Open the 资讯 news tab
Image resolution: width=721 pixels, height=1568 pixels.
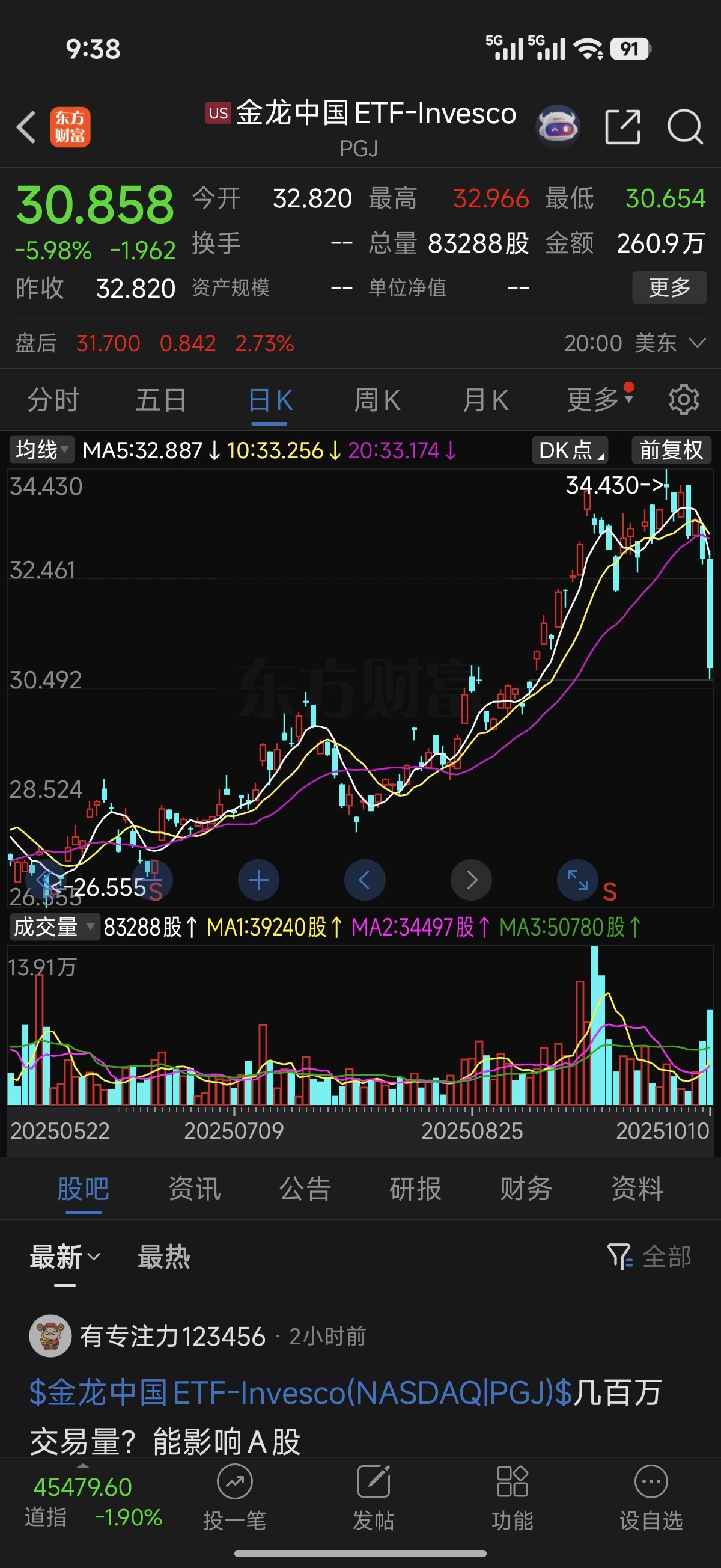click(x=194, y=1188)
